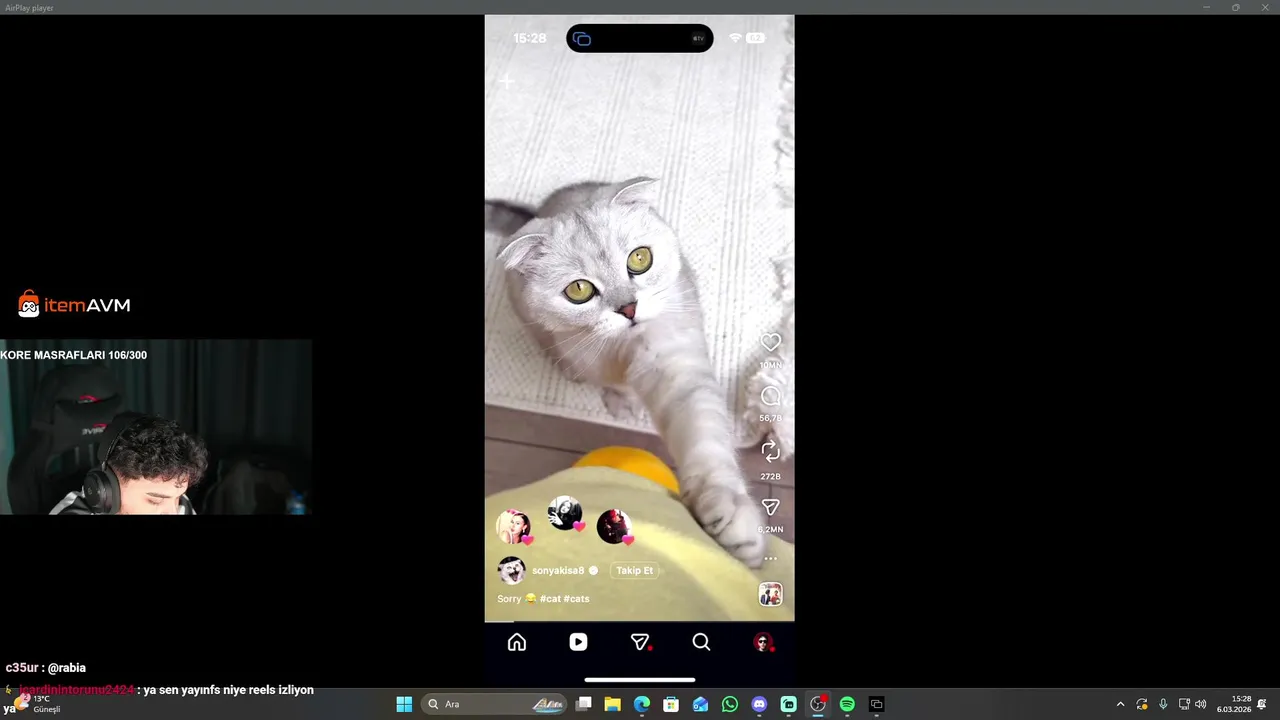Screen dimensions: 1280x720
Task: Switch to Reels tab in bottom bar
Action: [x=578, y=642]
